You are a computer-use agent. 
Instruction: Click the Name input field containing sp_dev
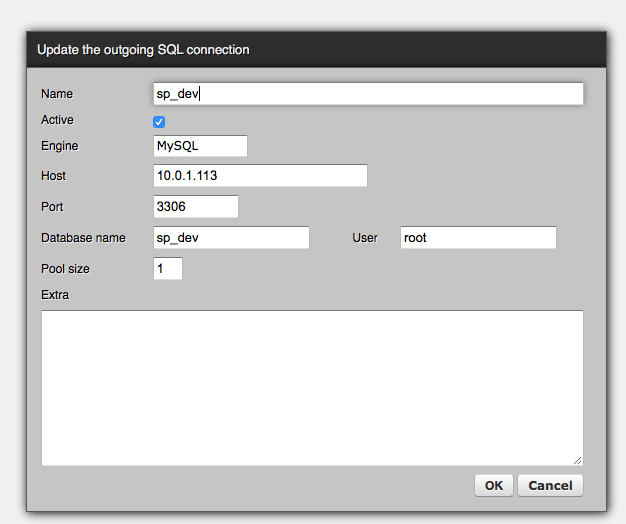click(x=367, y=94)
